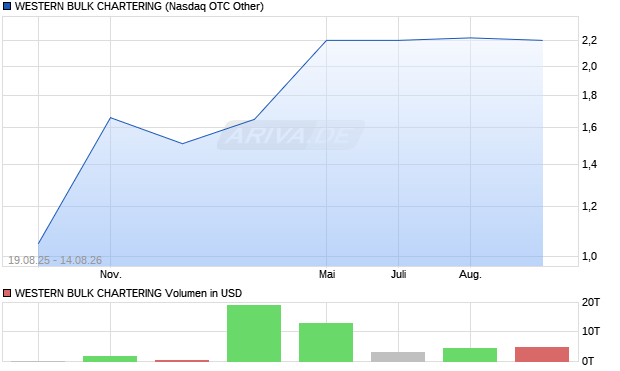Click the Aug. axis label
Viewport: 620px width, 371px height.
pos(470,274)
